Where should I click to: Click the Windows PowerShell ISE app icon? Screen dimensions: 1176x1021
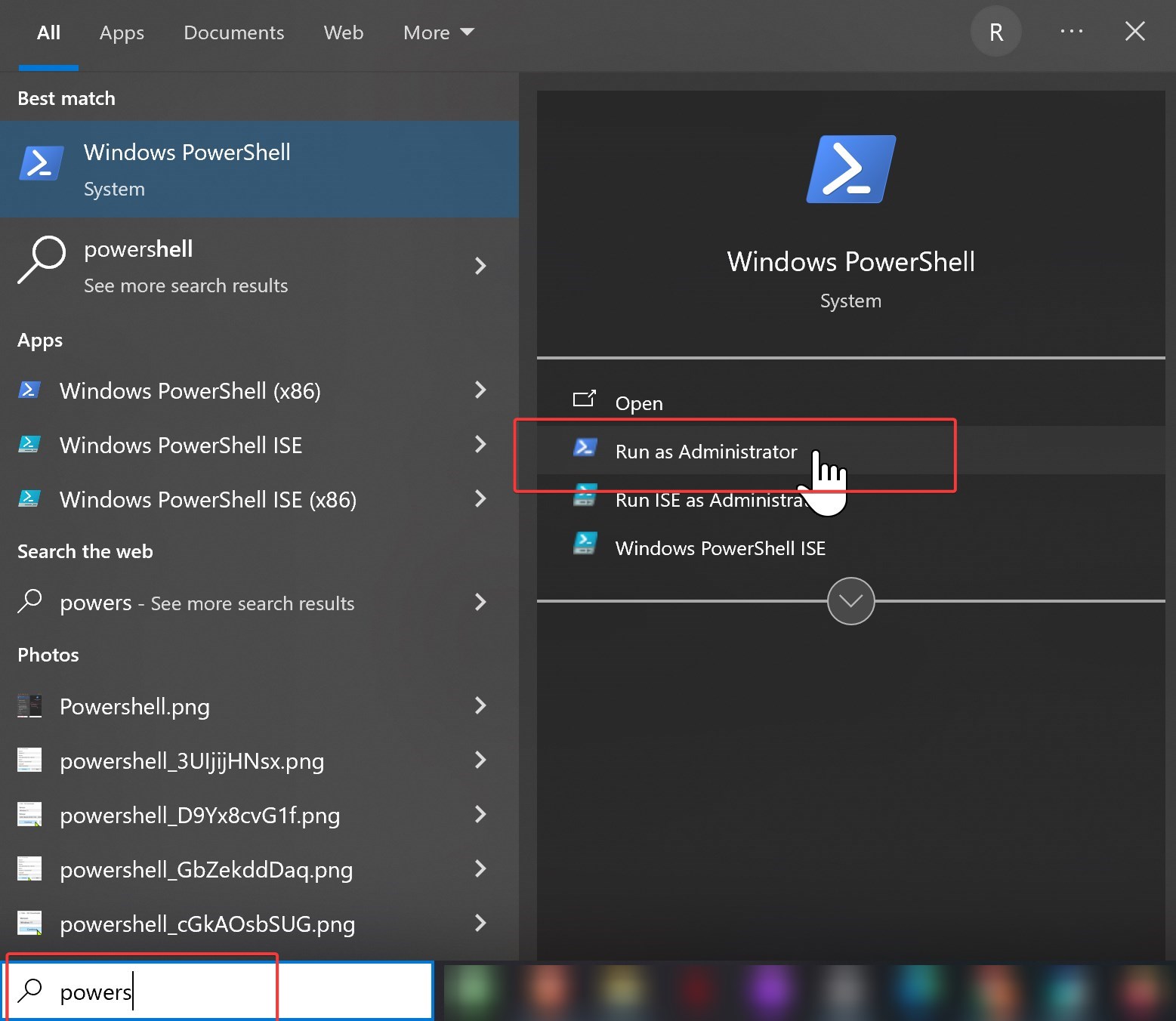pyautogui.click(x=29, y=445)
